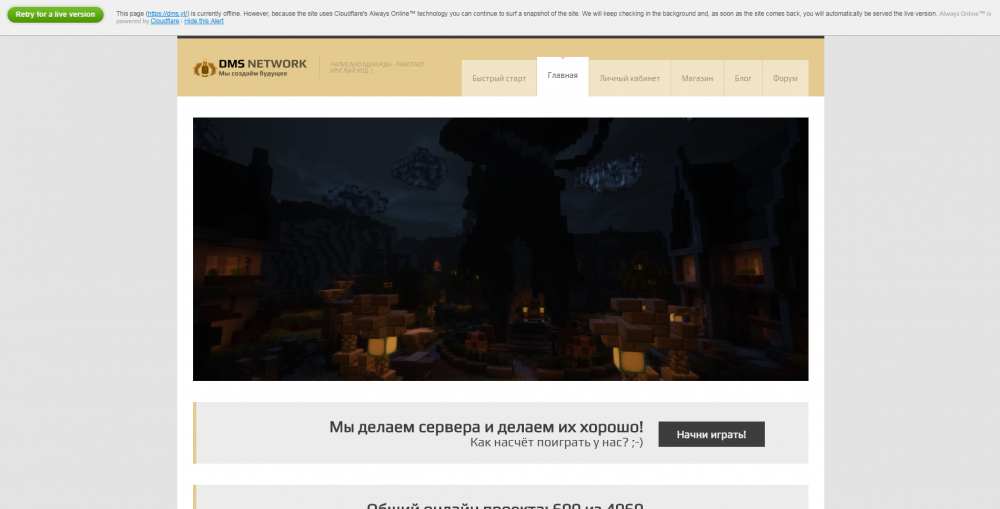
Task: Click the Начни играть! button
Action: [x=711, y=434]
